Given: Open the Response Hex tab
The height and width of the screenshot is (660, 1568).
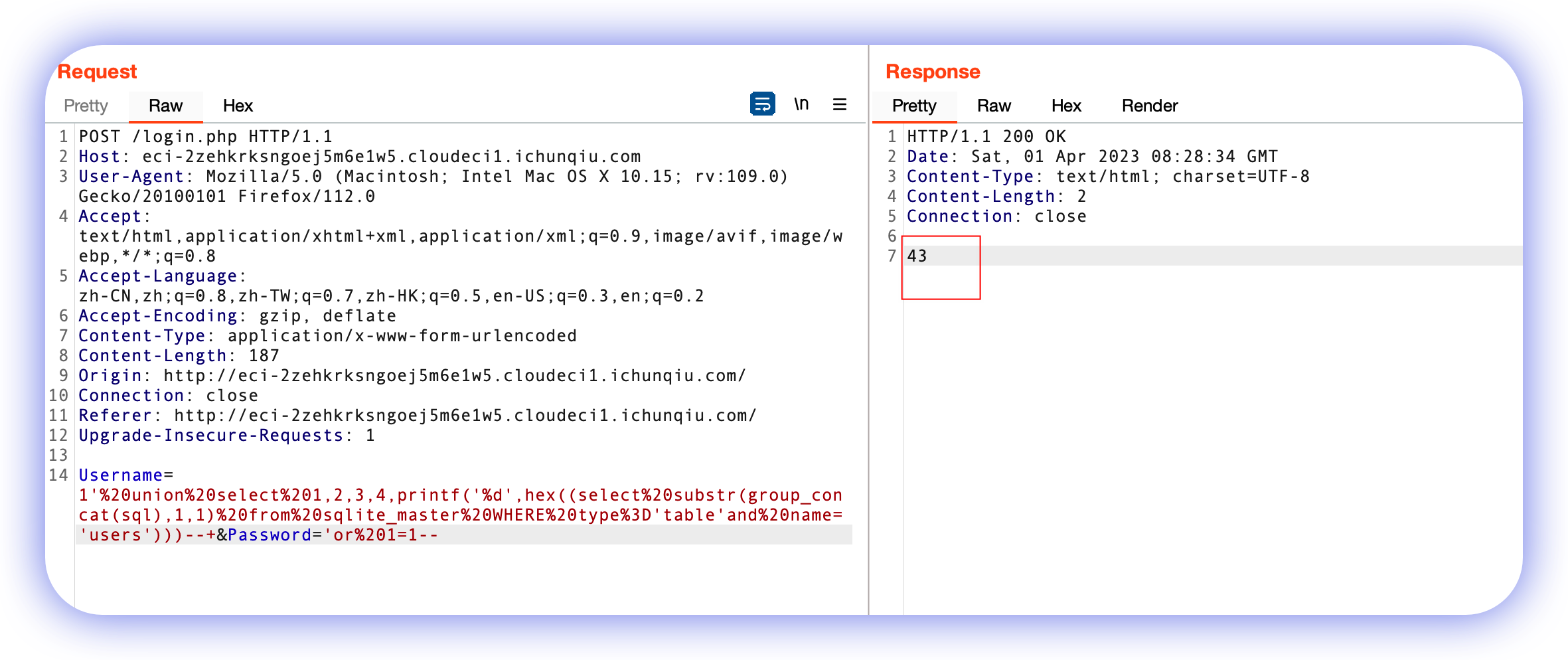Looking at the screenshot, I should tap(1066, 106).
